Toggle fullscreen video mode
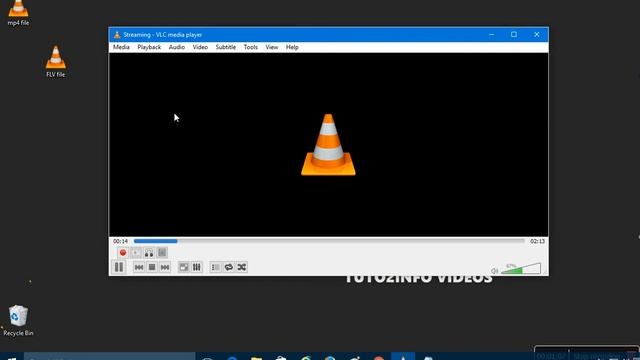Screen dimensions: 640x360 click(184, 267)
